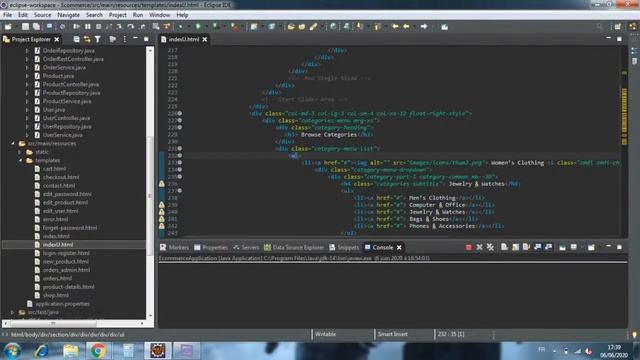Expand OrderRepository.java tree node
Screen dimensions: 640x360
click(x=27, y=51)
